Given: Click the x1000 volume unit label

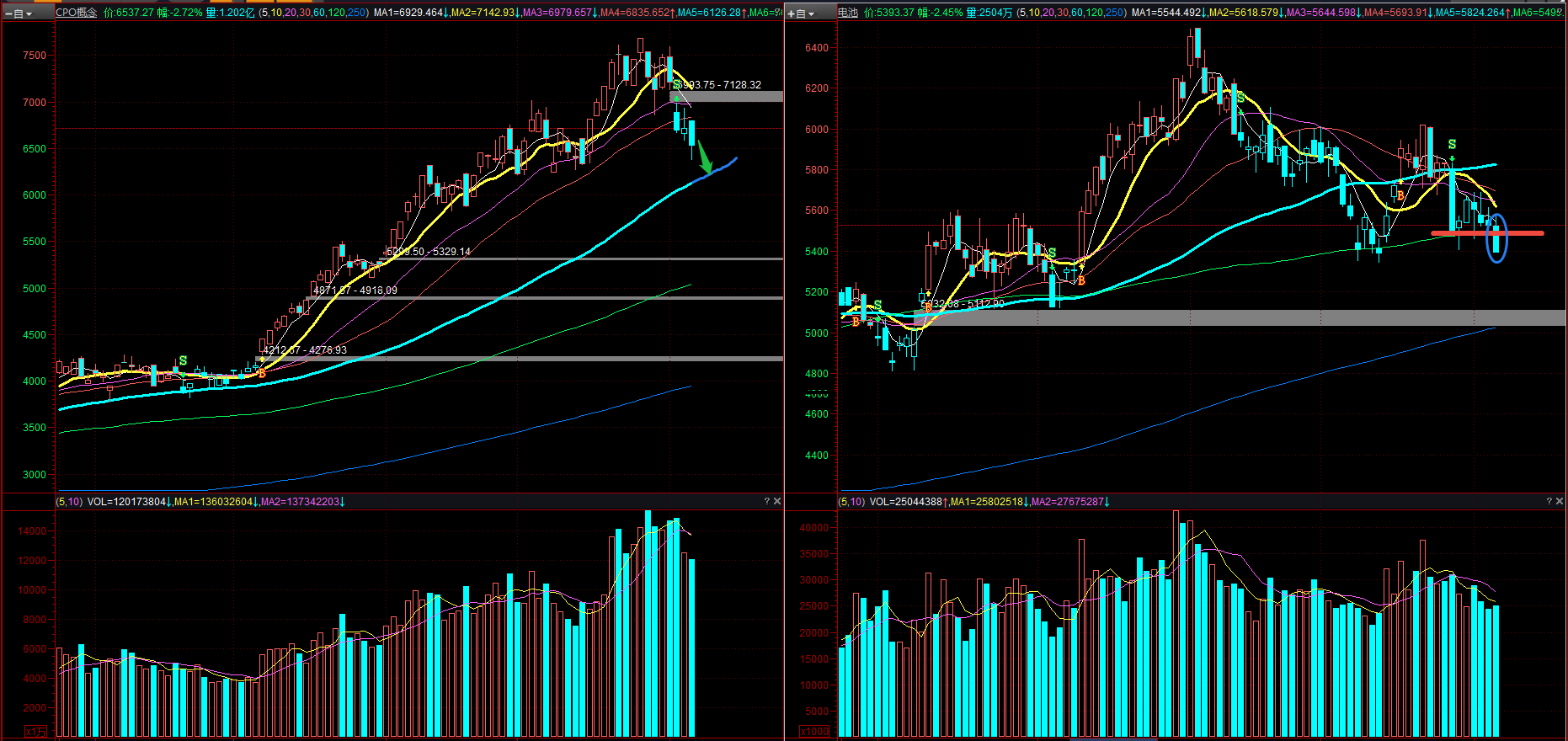Looking at the screenshot, I should pyautogui.click(x=814, y=732).
